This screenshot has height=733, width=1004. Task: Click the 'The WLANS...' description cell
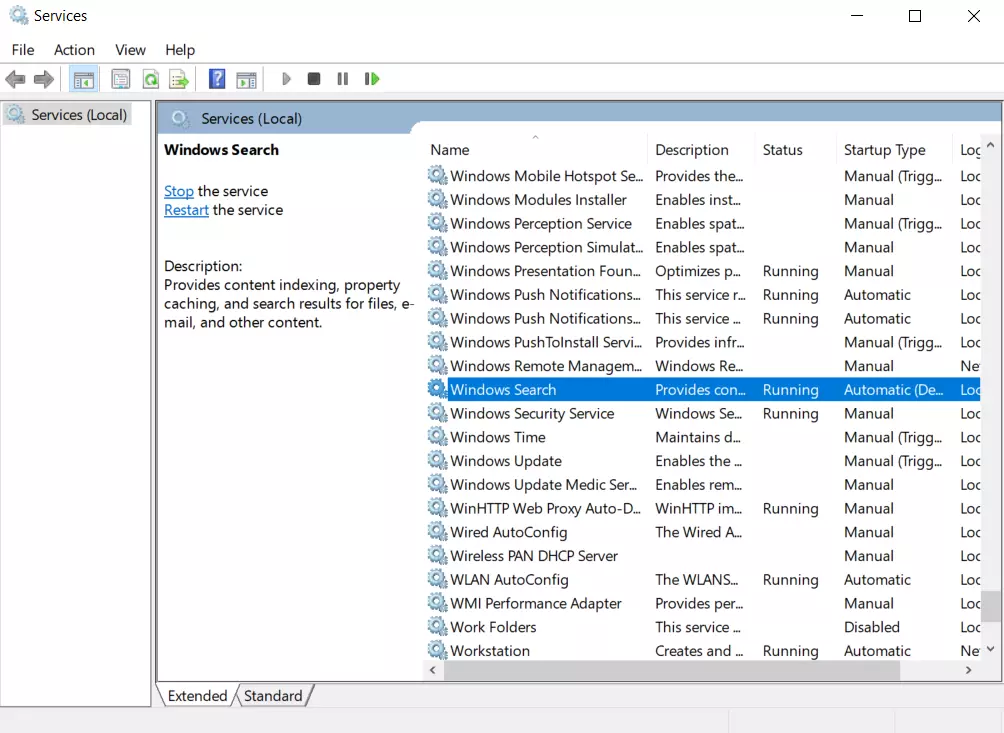(697, 579)
